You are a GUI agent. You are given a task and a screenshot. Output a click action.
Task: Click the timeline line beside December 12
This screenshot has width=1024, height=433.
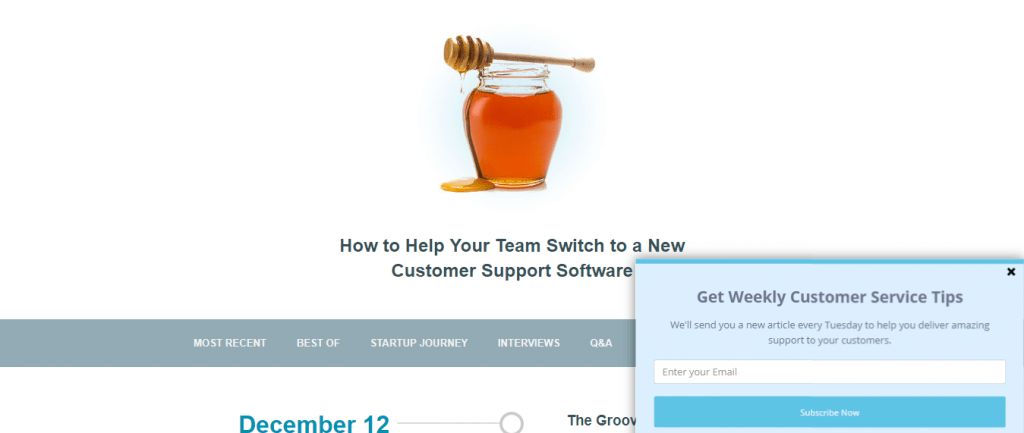pyautogui.click(x=448, y=423)
